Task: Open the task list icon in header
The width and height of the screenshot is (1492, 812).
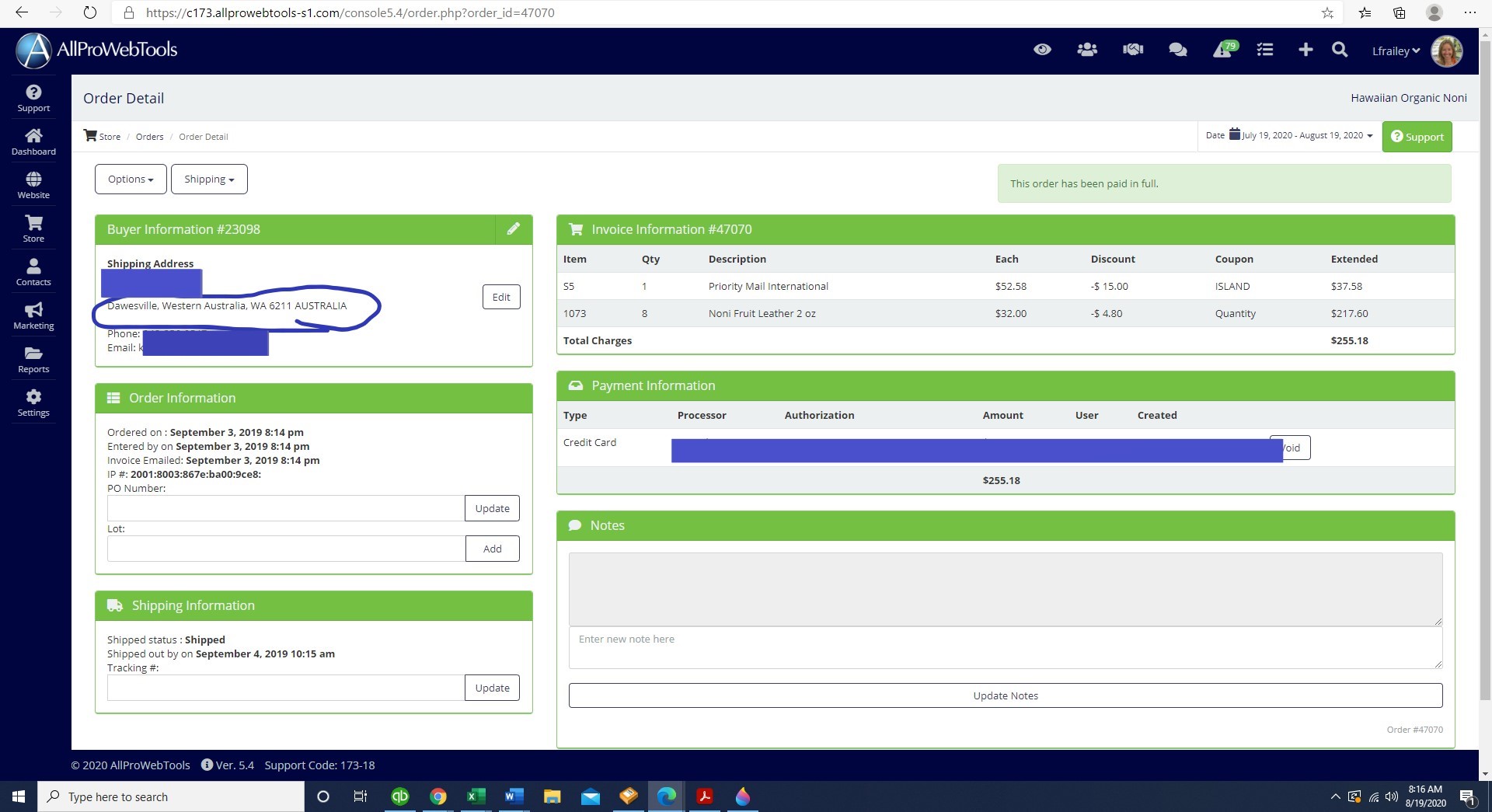Action: click(1265, 50)
